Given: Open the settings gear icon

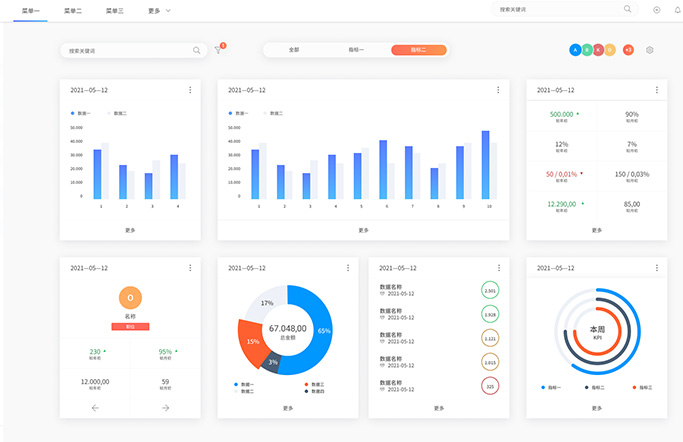Looking at the screenshot, I should click(x=649, y=49).
